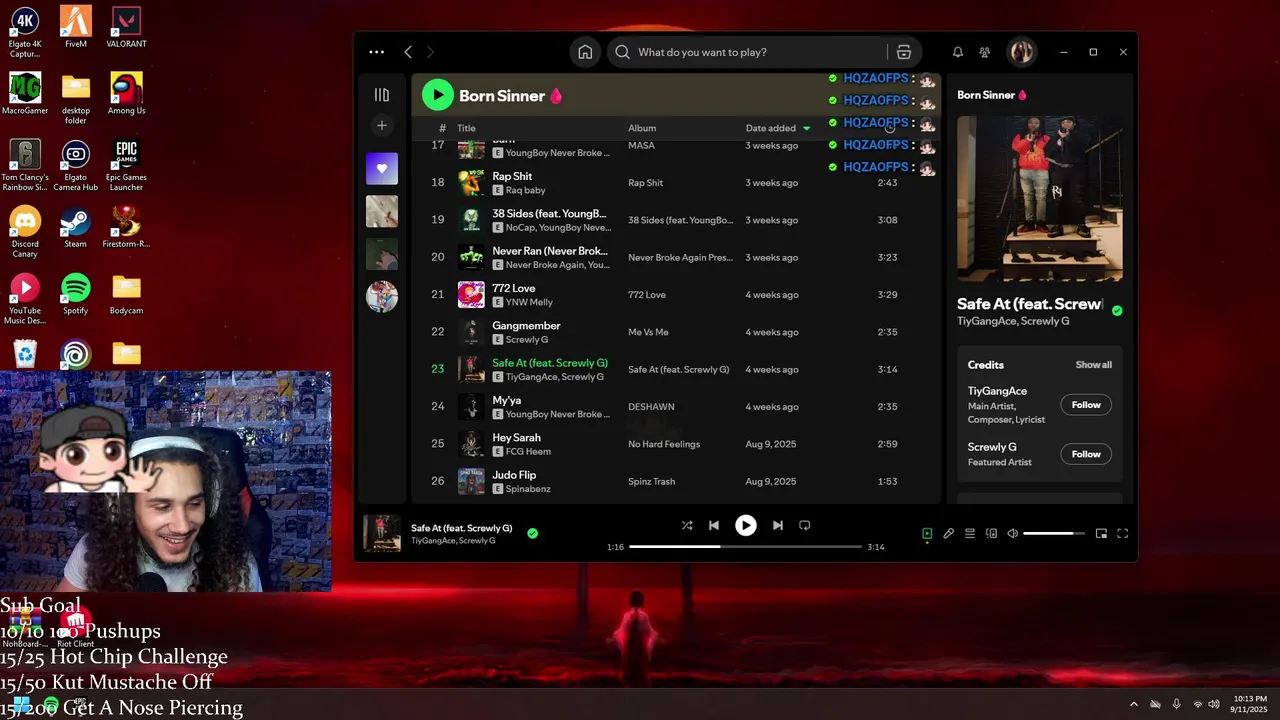Click the song progress bar
Image resolution: width=1280 pixels, height=720 pixels.
pyautogui.click(x=745, y=547)
